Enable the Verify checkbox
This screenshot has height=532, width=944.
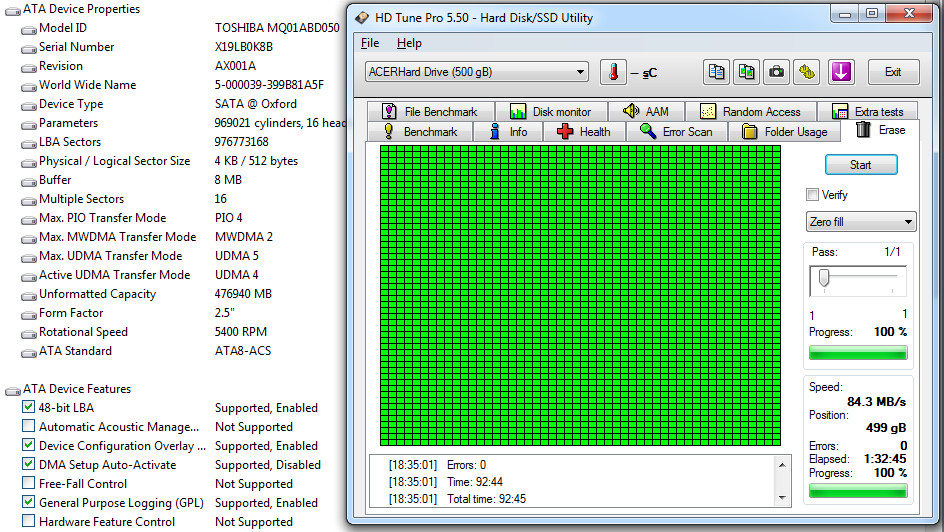[813, 194]
